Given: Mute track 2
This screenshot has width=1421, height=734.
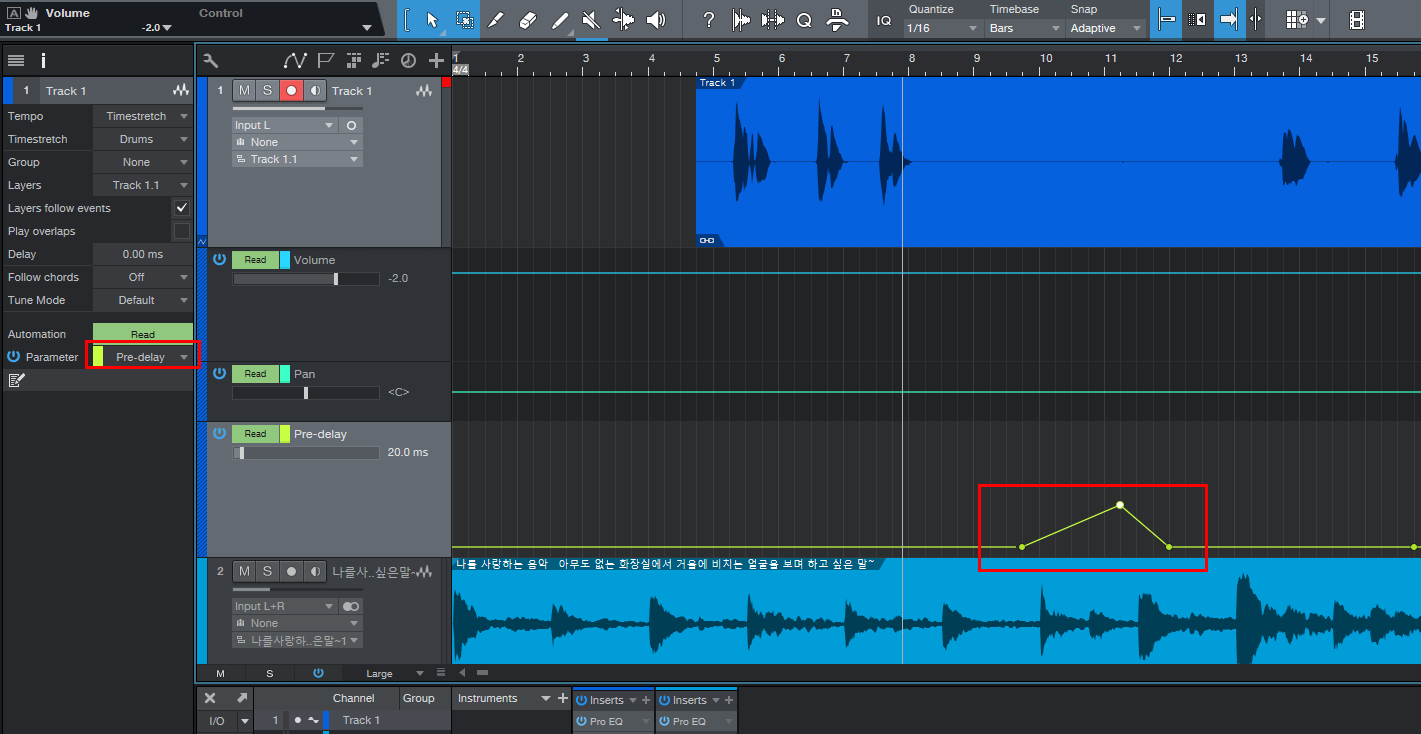Looking at the screenshot, I should [x=244, y=571].
